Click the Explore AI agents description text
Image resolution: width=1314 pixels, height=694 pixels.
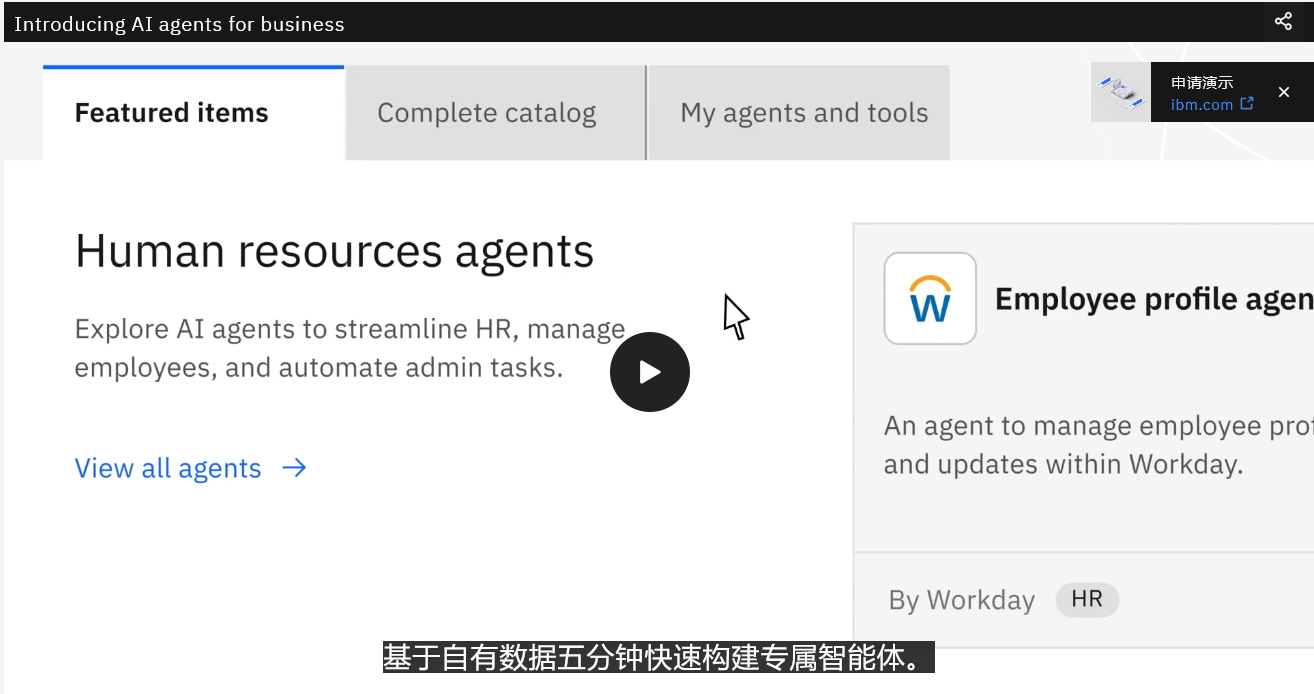(x=350, y=348)
